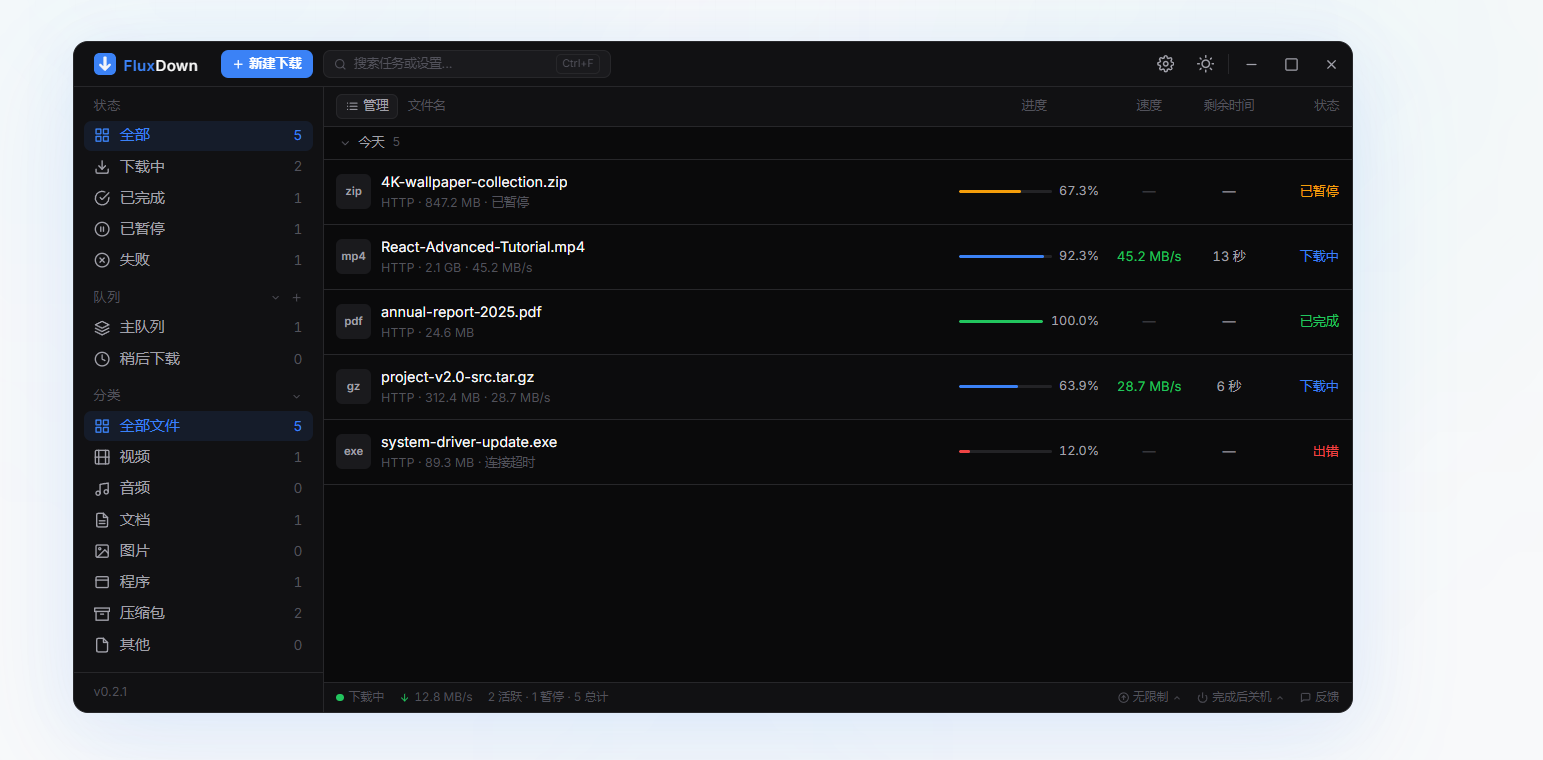Open the 无限制 speed limit dropdown

[1149, 697]
